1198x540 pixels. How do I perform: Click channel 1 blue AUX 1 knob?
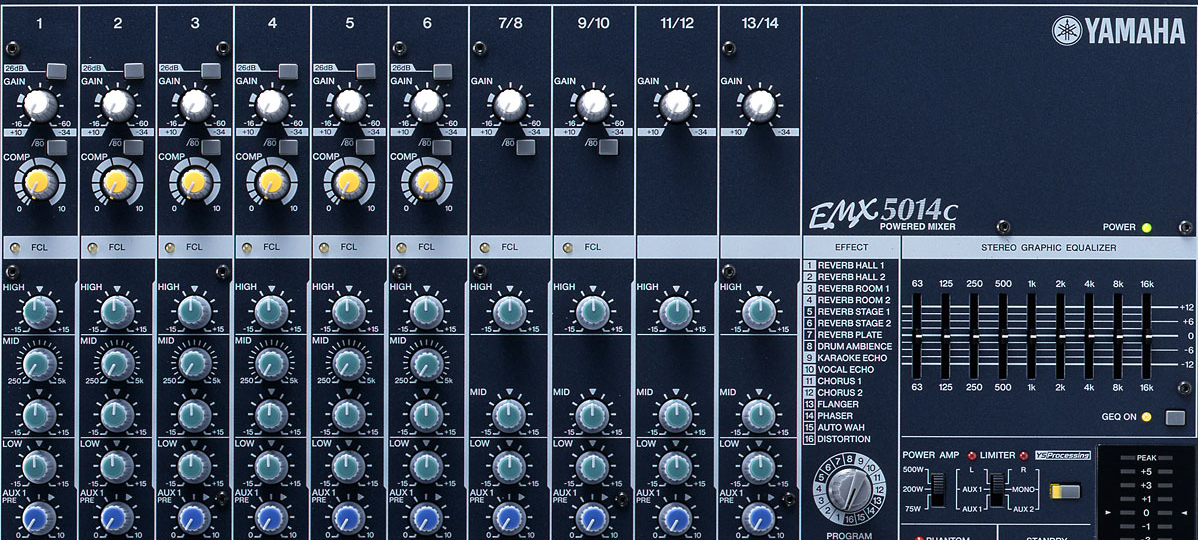pyautogui.click(x=40, y=518)
